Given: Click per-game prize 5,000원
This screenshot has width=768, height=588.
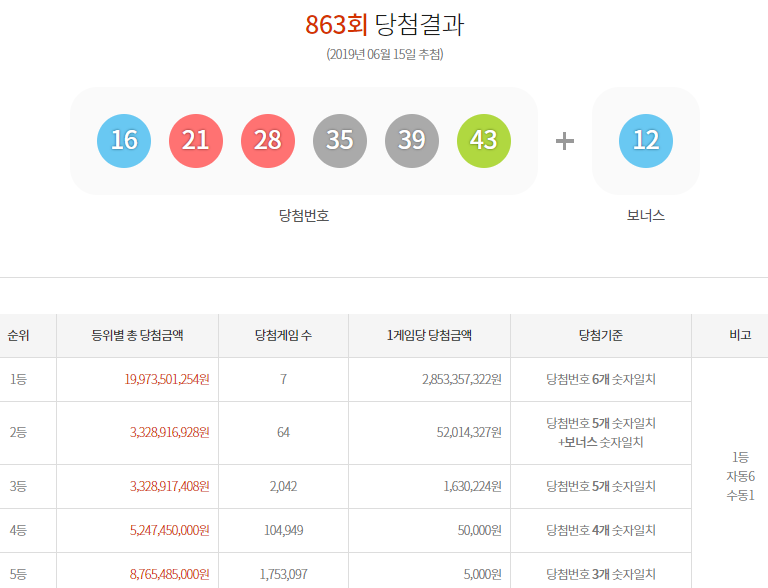Looking at the screenshot, I should pyautogui.click(x=483, y=574).
